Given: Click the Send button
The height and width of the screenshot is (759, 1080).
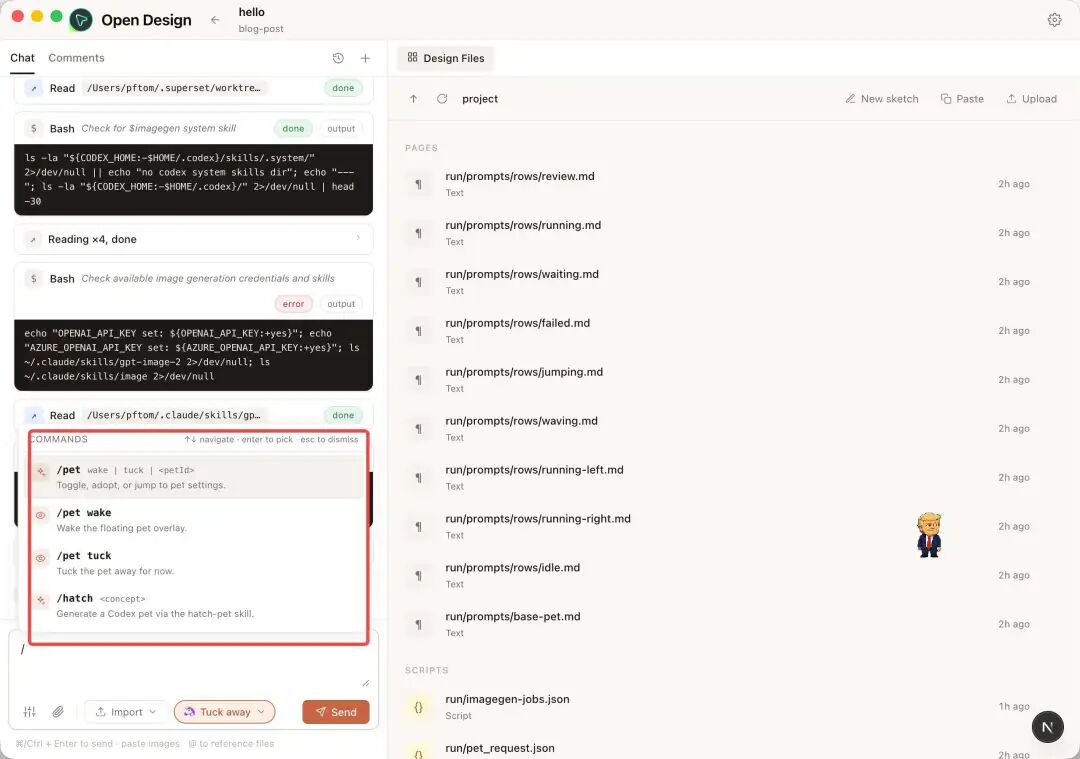Looking at the screenshot, I should (335, 711).
